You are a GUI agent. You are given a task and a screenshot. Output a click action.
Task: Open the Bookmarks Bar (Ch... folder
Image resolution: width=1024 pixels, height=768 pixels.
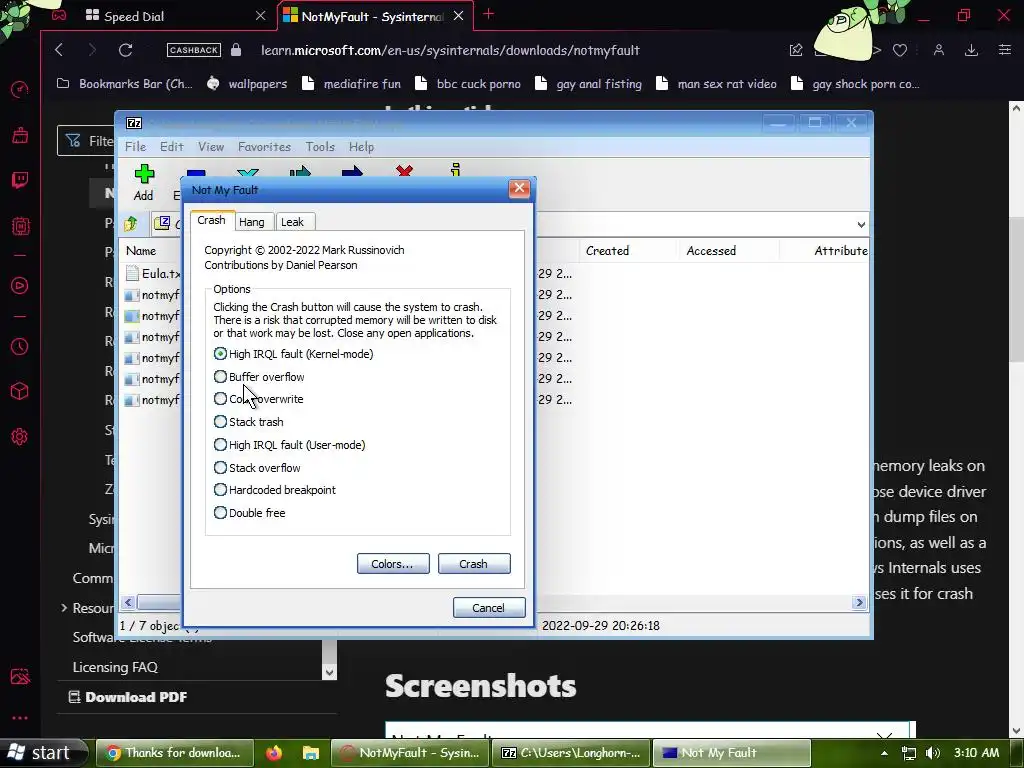click(125, 84)
